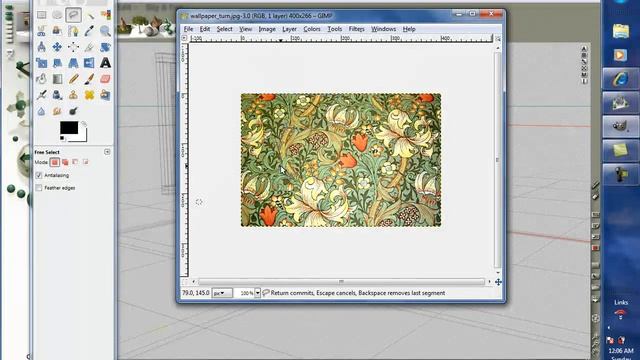Open the Windows menu
Image resolution: width=640 pixels, height=360 pixels.
383,29
